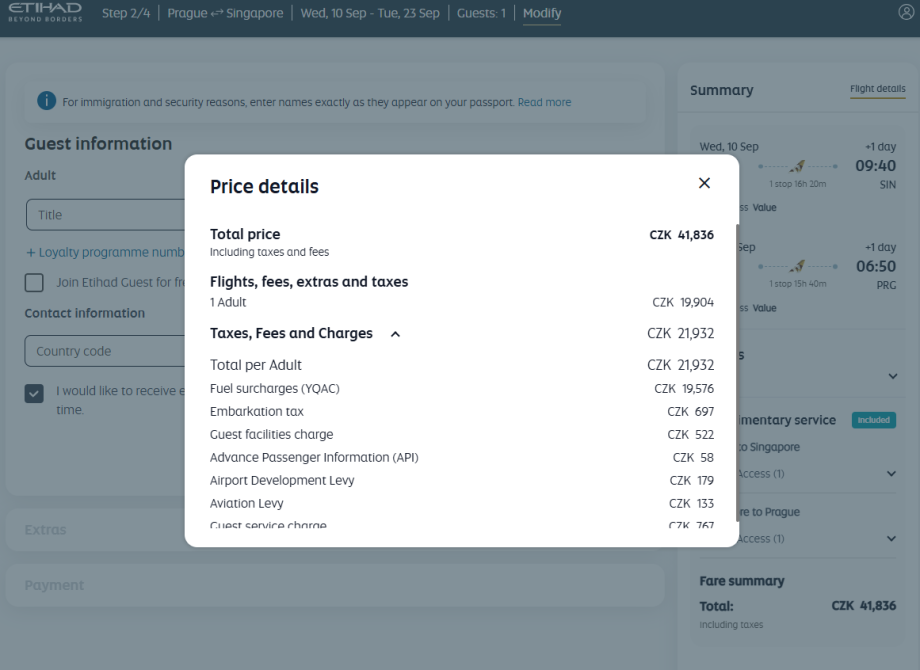Click the Included badge
Image resolution: width=920 pixels, height=670 pixels.
click(873, 420)
